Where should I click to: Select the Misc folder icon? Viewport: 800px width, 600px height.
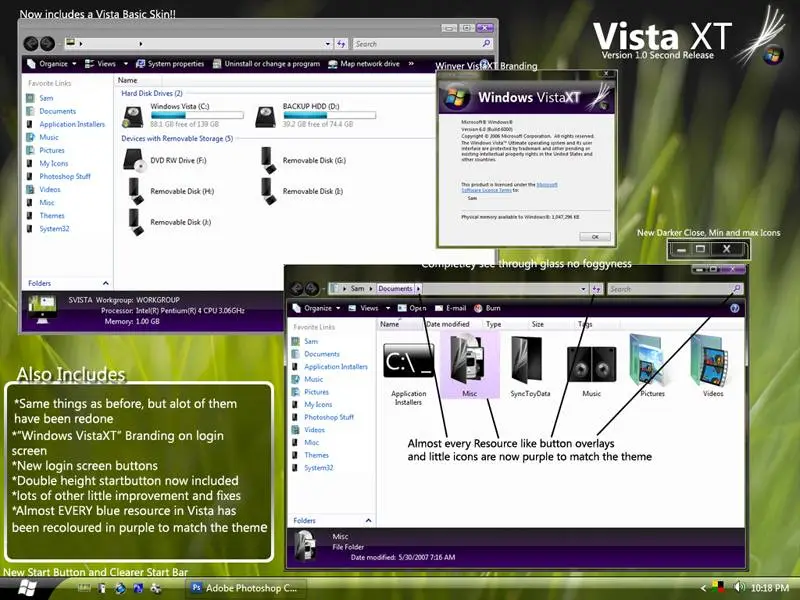click(x=469, y=359)
